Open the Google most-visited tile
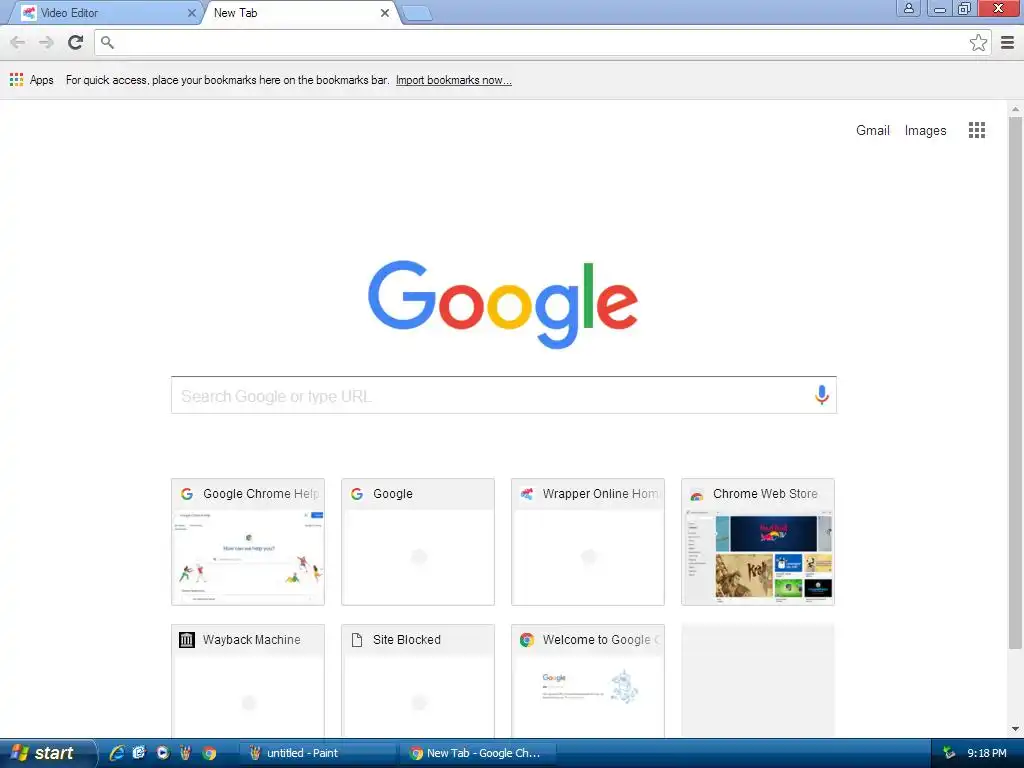 (418, 541)
